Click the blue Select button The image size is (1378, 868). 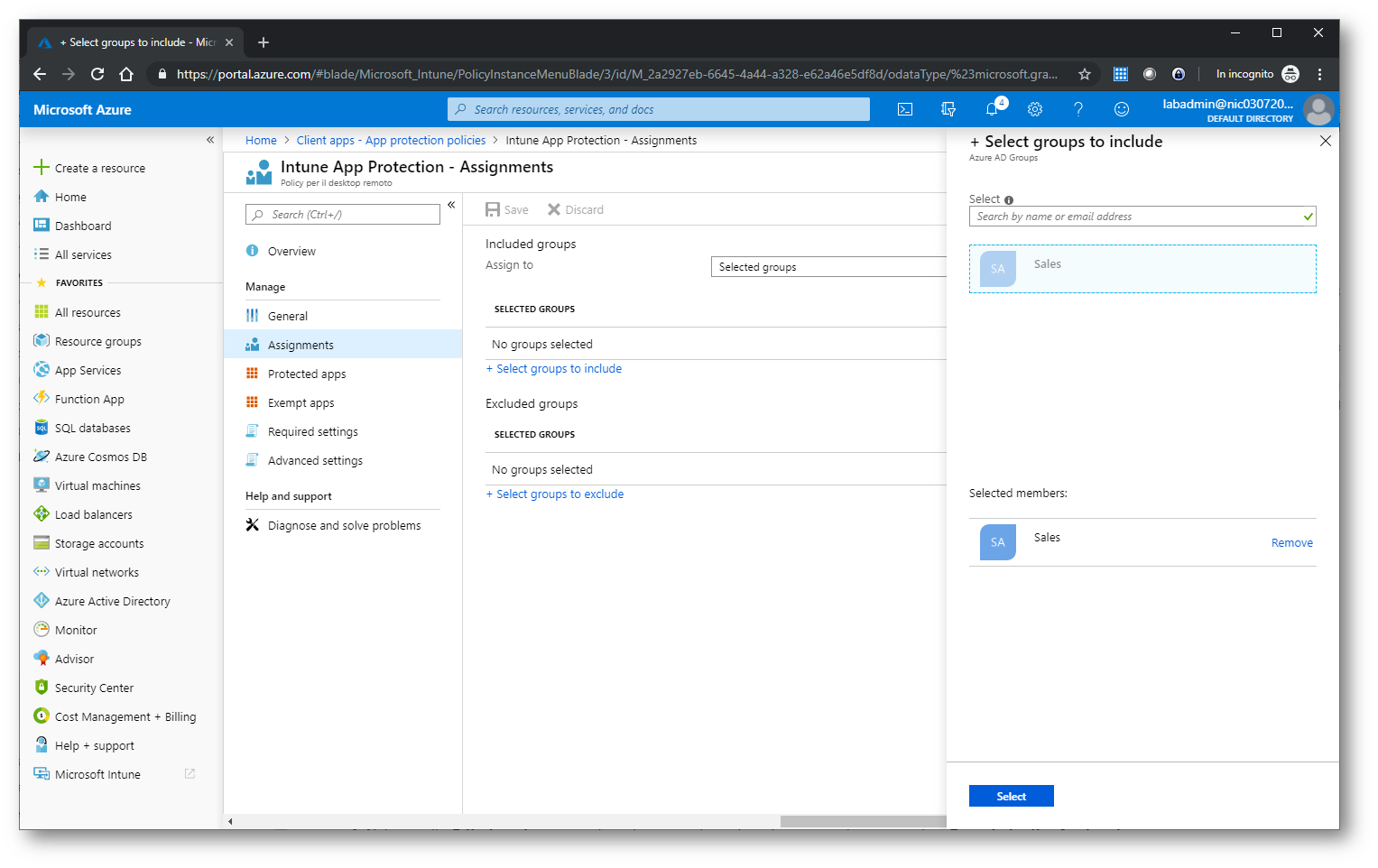[x=1011, y=796]
